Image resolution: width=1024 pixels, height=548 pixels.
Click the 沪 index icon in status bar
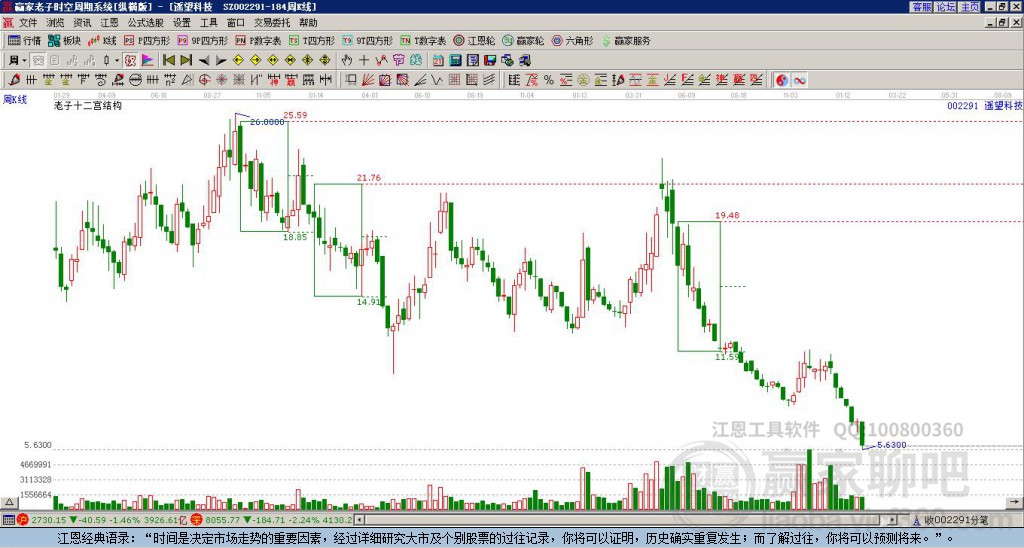pos(23,520)
